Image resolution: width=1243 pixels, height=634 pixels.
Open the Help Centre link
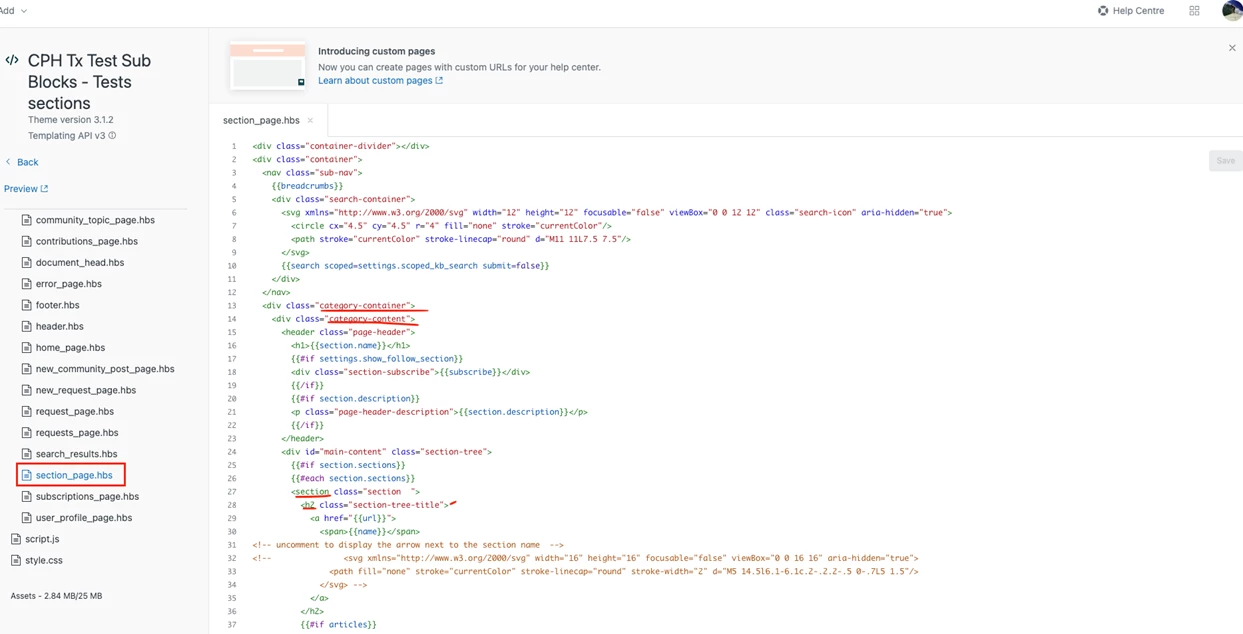[1131, 11]
